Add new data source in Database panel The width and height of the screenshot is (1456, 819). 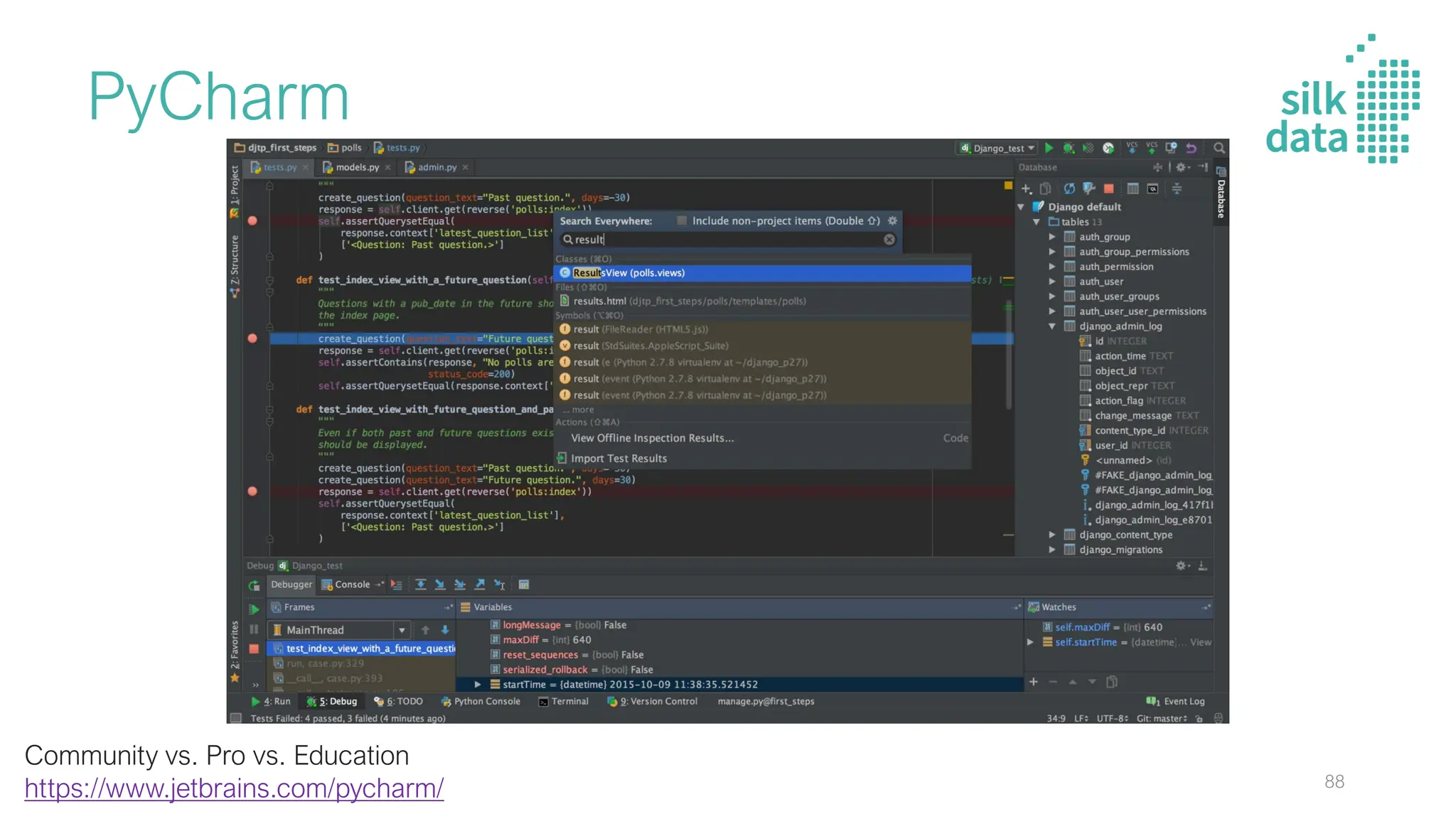tap(1027, 188)
